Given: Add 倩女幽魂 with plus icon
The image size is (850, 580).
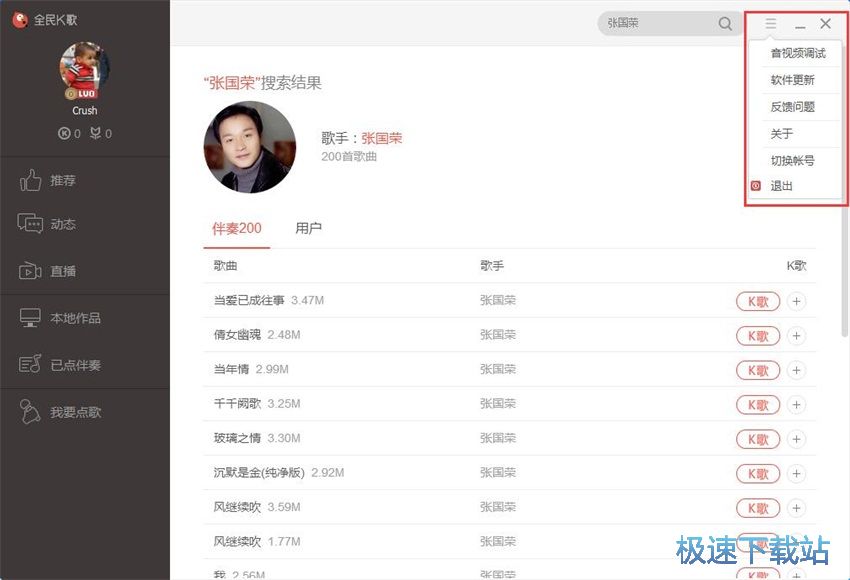Looking at the screenshot, I should click(x=796, y=336).
